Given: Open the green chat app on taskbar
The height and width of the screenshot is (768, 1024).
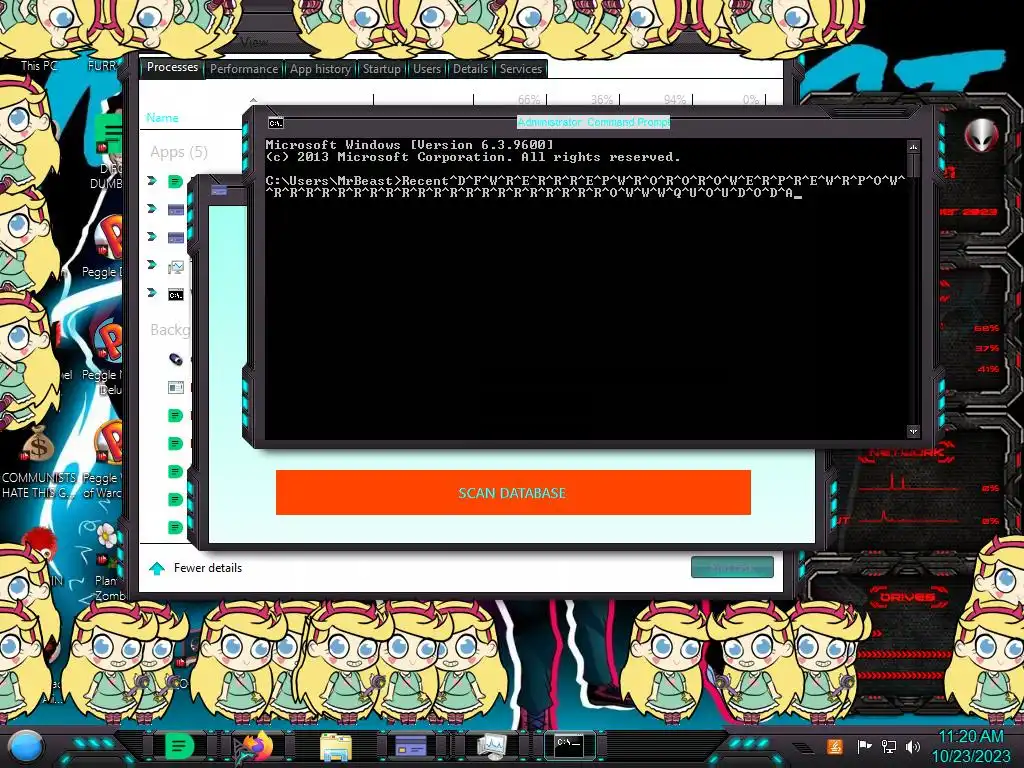Looking at the screenshot, I should point(178,746).
